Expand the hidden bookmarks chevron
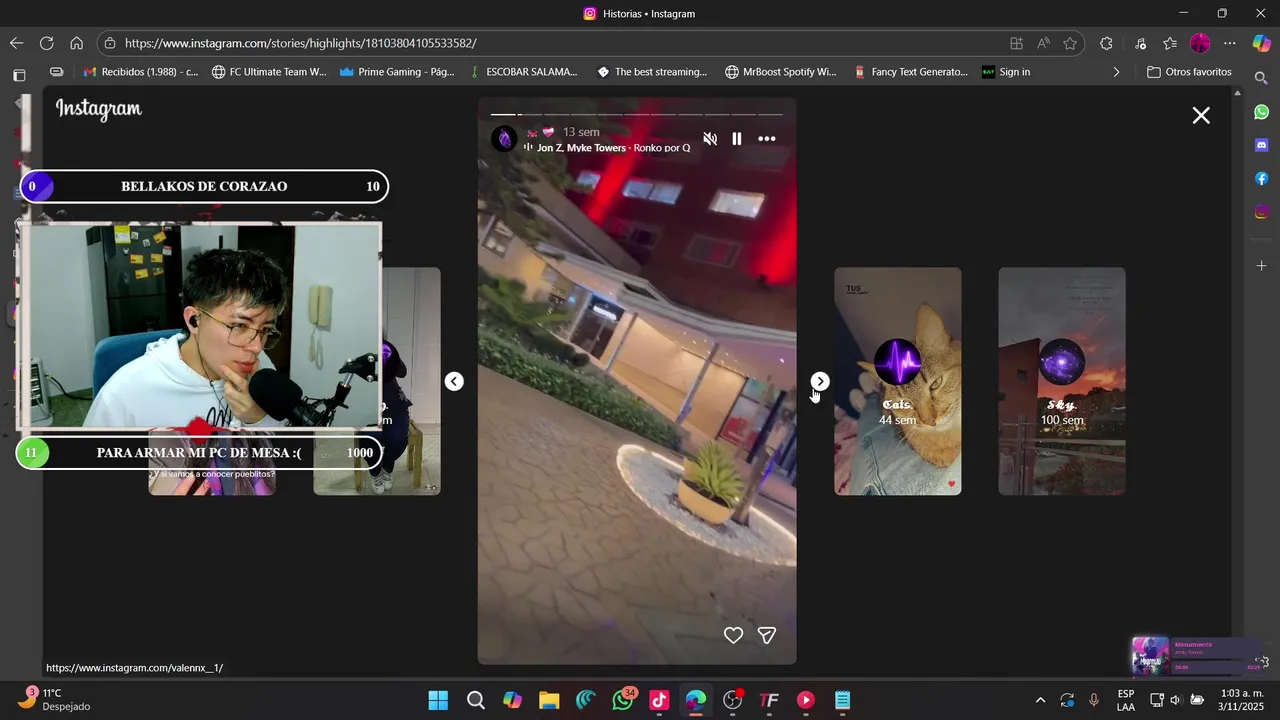 (1116, 72)
